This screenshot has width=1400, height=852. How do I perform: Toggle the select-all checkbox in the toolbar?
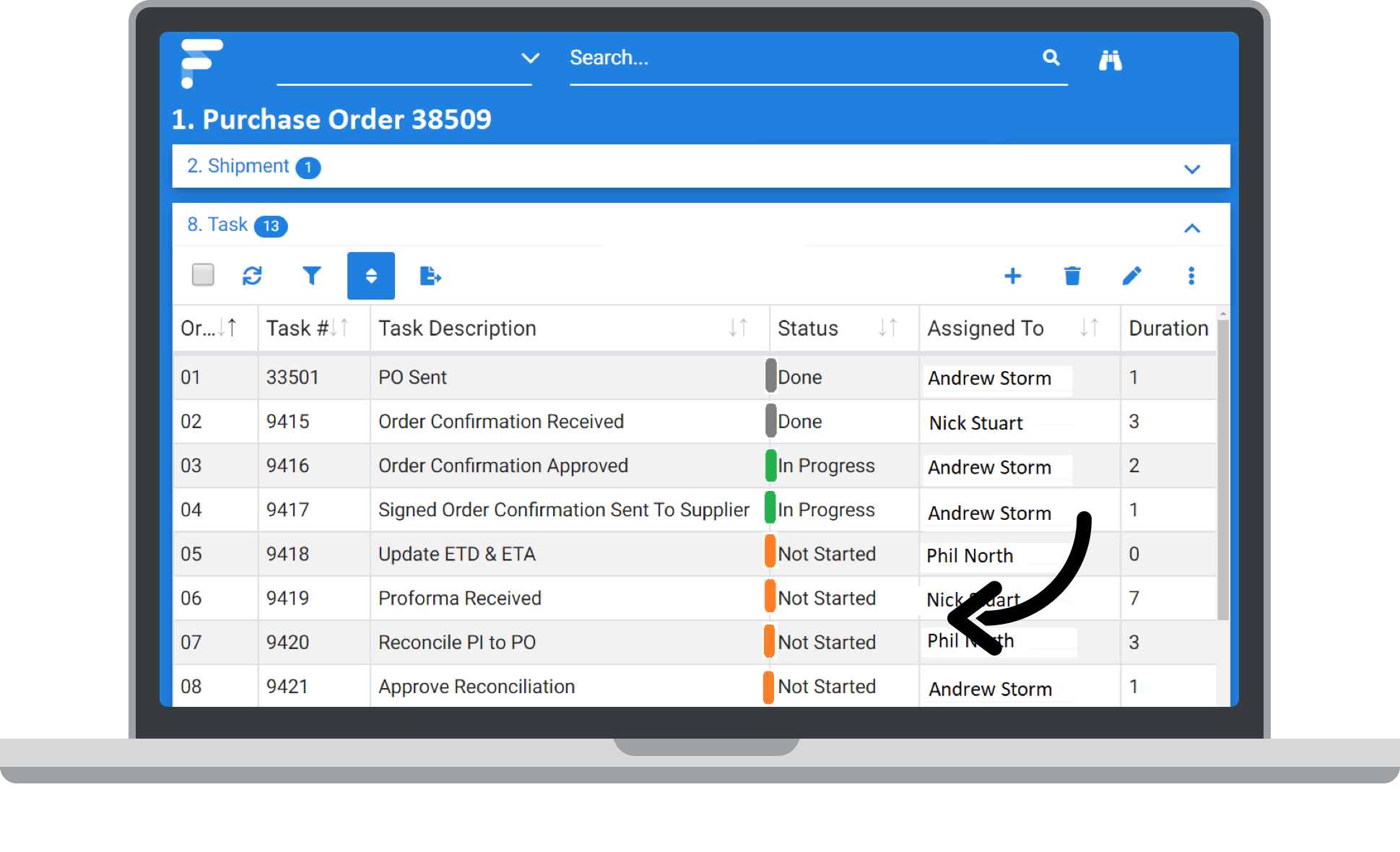[x=202, y=275]
